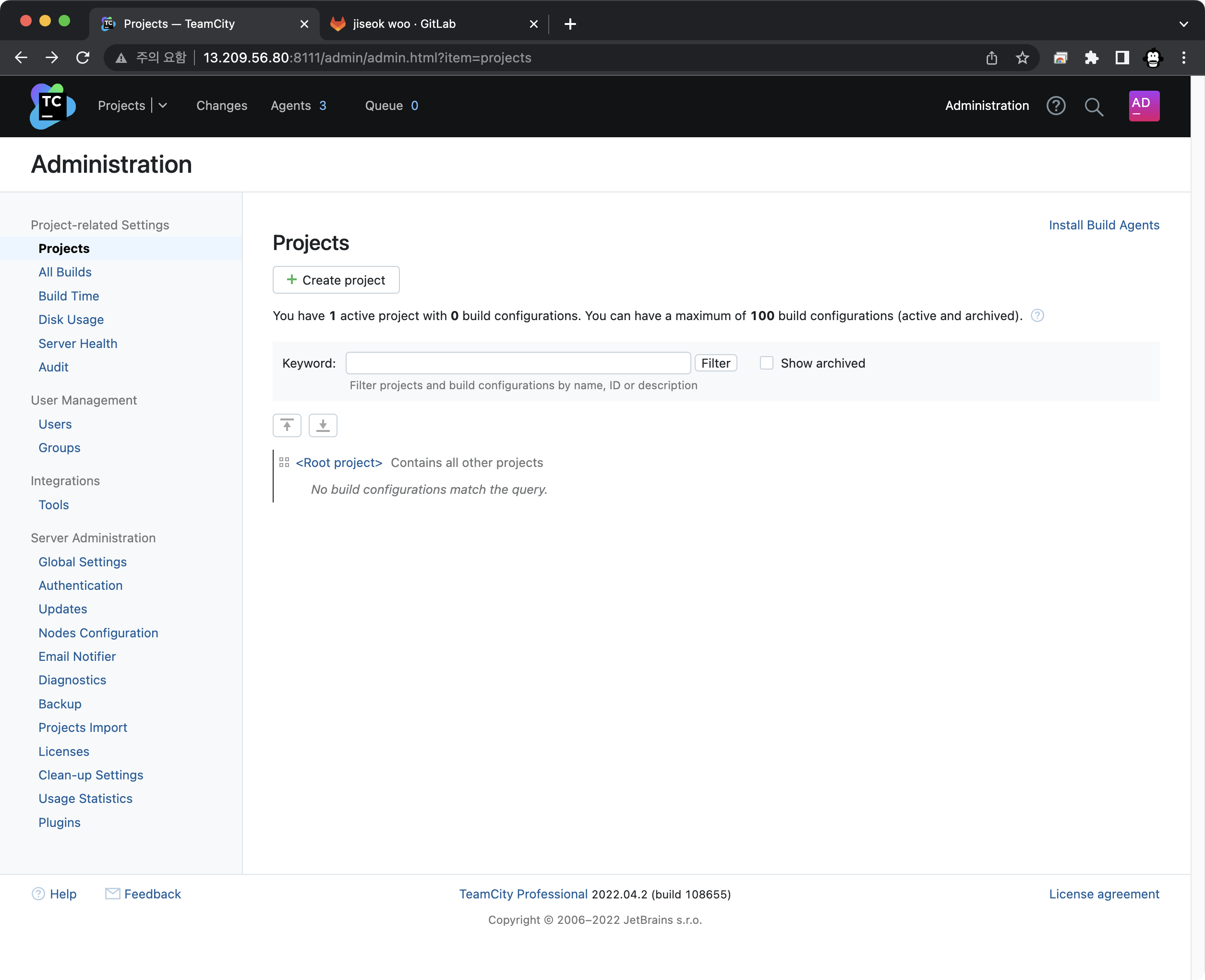Open Groups under User Management

pyautogui.click(x=60, y=448)
